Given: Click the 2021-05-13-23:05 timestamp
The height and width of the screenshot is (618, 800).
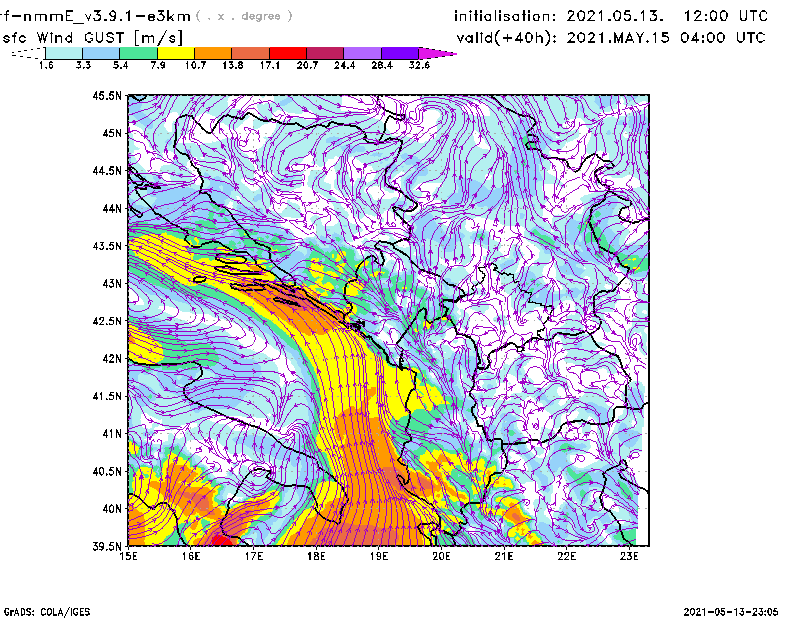Looking at the screenshot, I should [733, 610].
